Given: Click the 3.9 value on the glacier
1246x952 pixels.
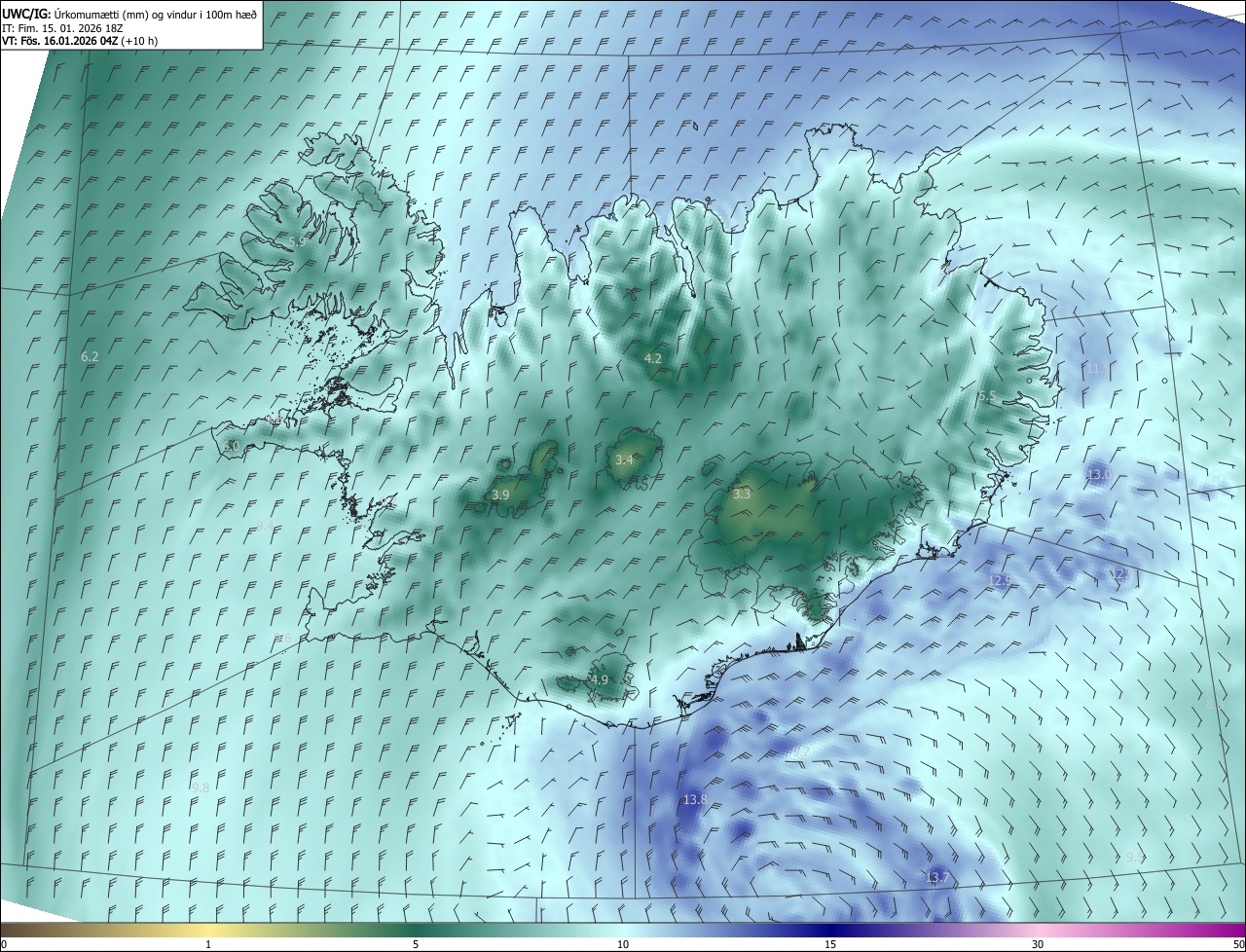Looking at the screenshot, I should (x=500, y=494).
